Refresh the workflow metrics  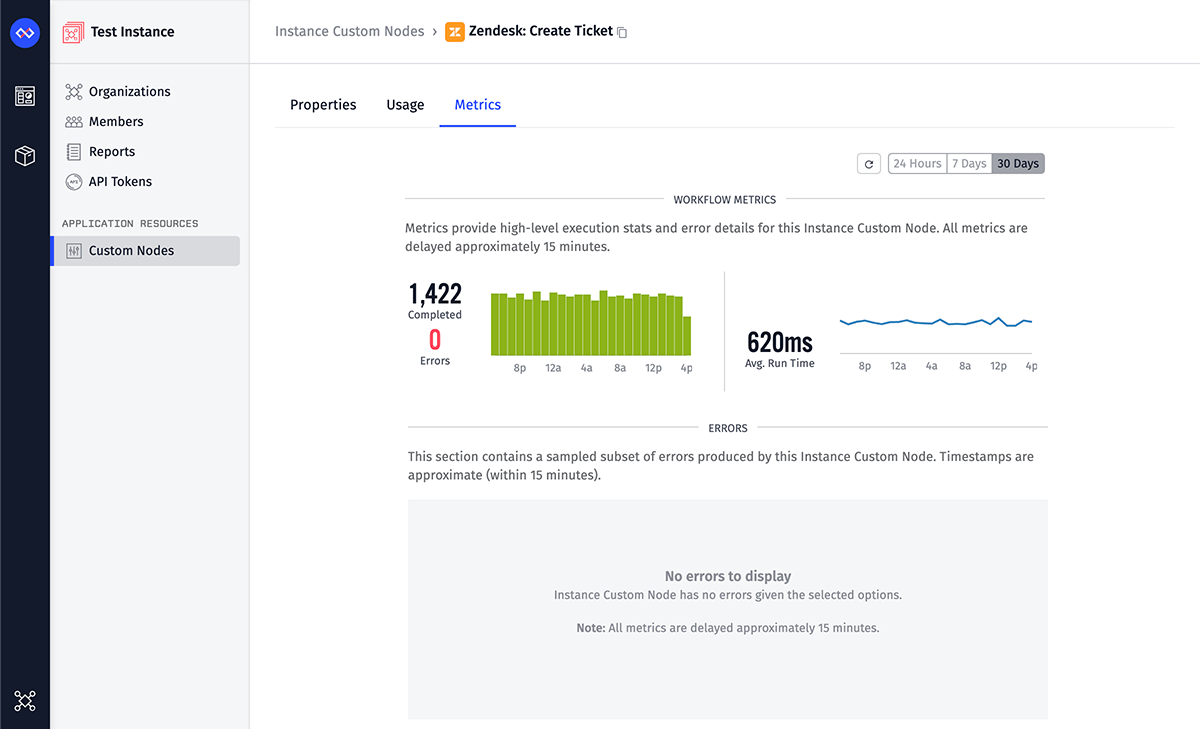click(869, 164)
